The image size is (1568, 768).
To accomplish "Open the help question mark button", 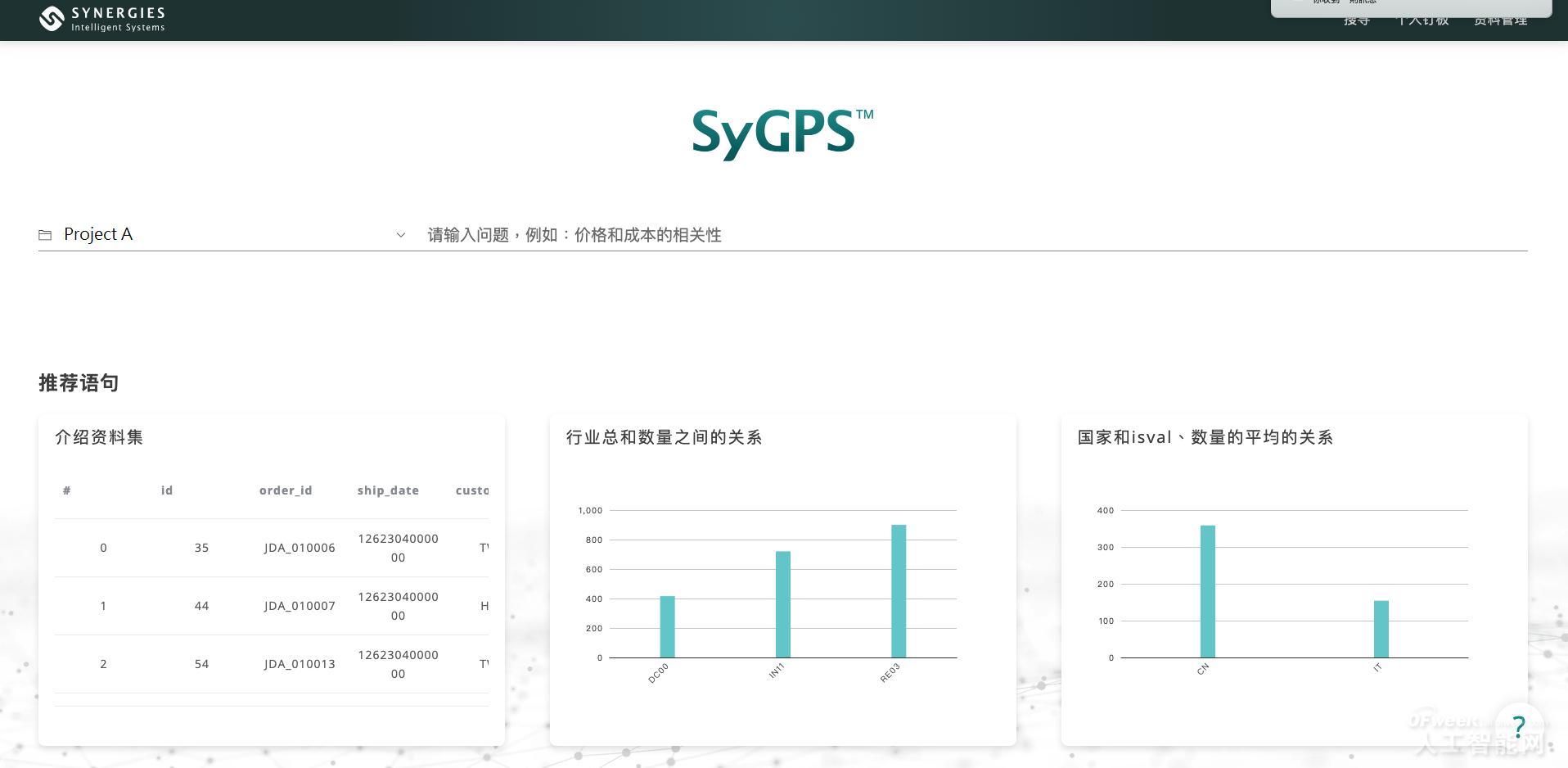I will (1519, 725).
